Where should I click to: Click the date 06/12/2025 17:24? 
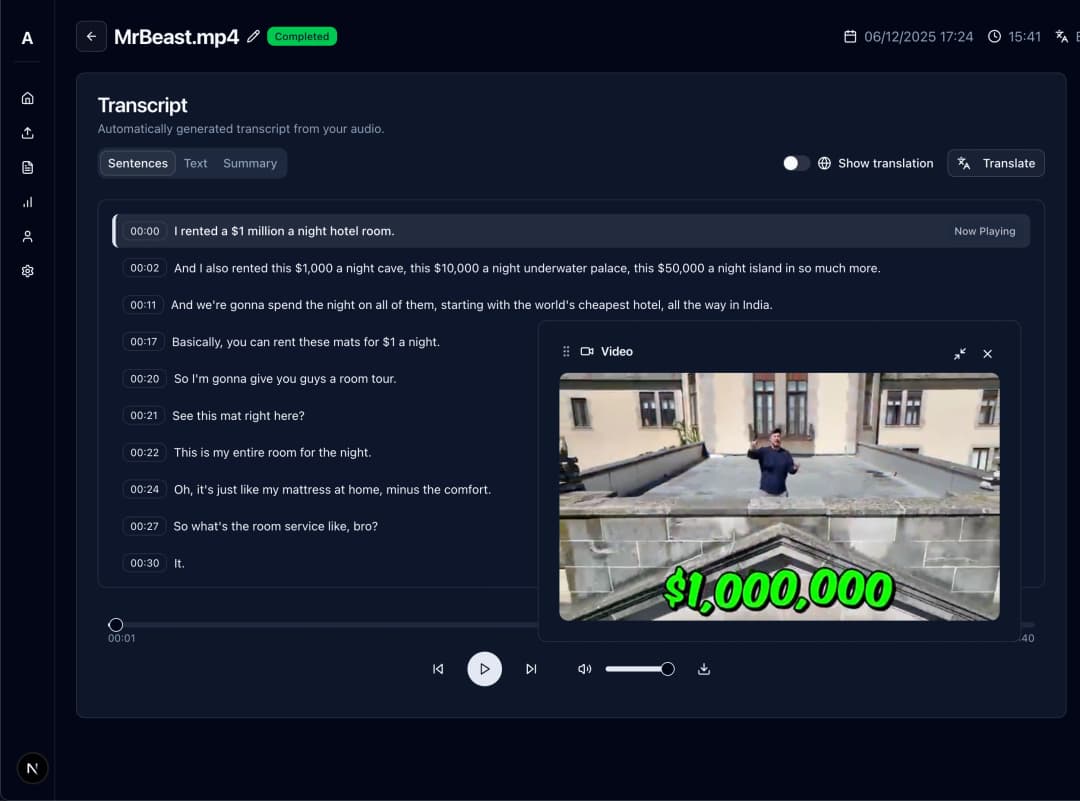(x=918, y=37)
